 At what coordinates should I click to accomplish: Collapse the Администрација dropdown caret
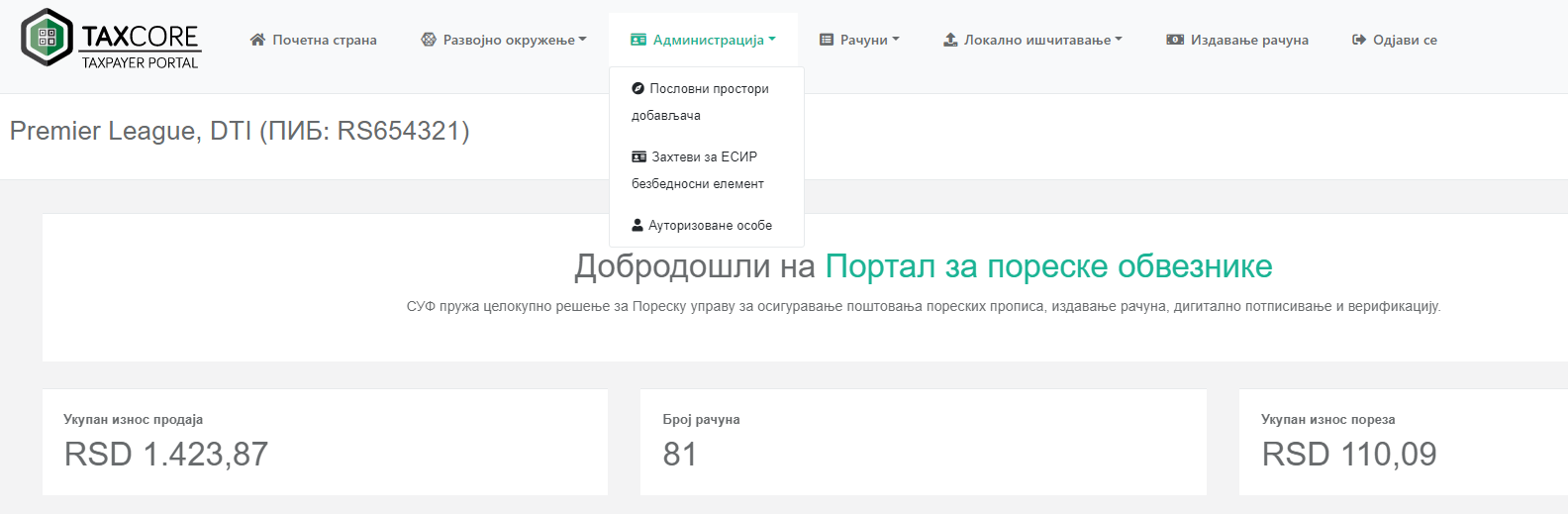tap(772, 40)
